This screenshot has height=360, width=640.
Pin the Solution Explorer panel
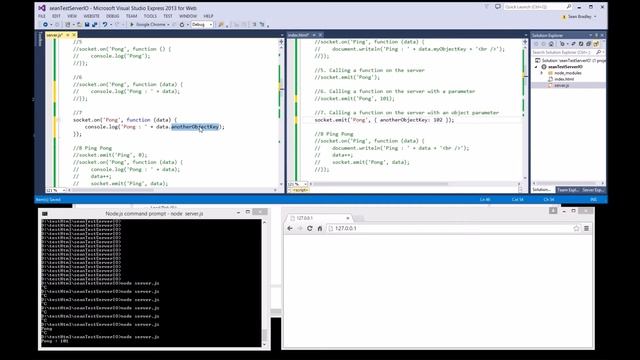596,36
